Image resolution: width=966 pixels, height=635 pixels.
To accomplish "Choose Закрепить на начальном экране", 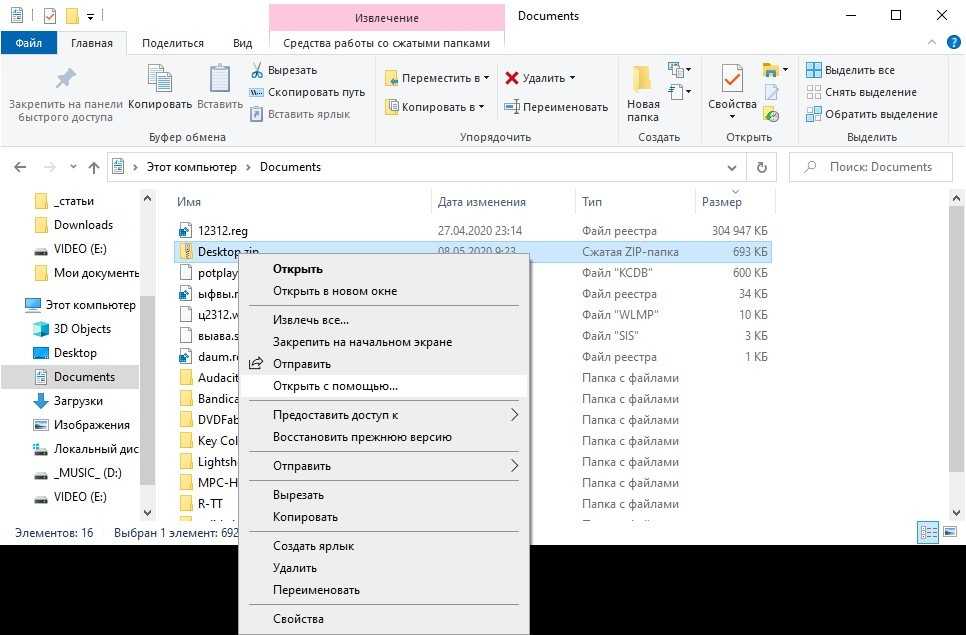I will (x=383, y=342).
